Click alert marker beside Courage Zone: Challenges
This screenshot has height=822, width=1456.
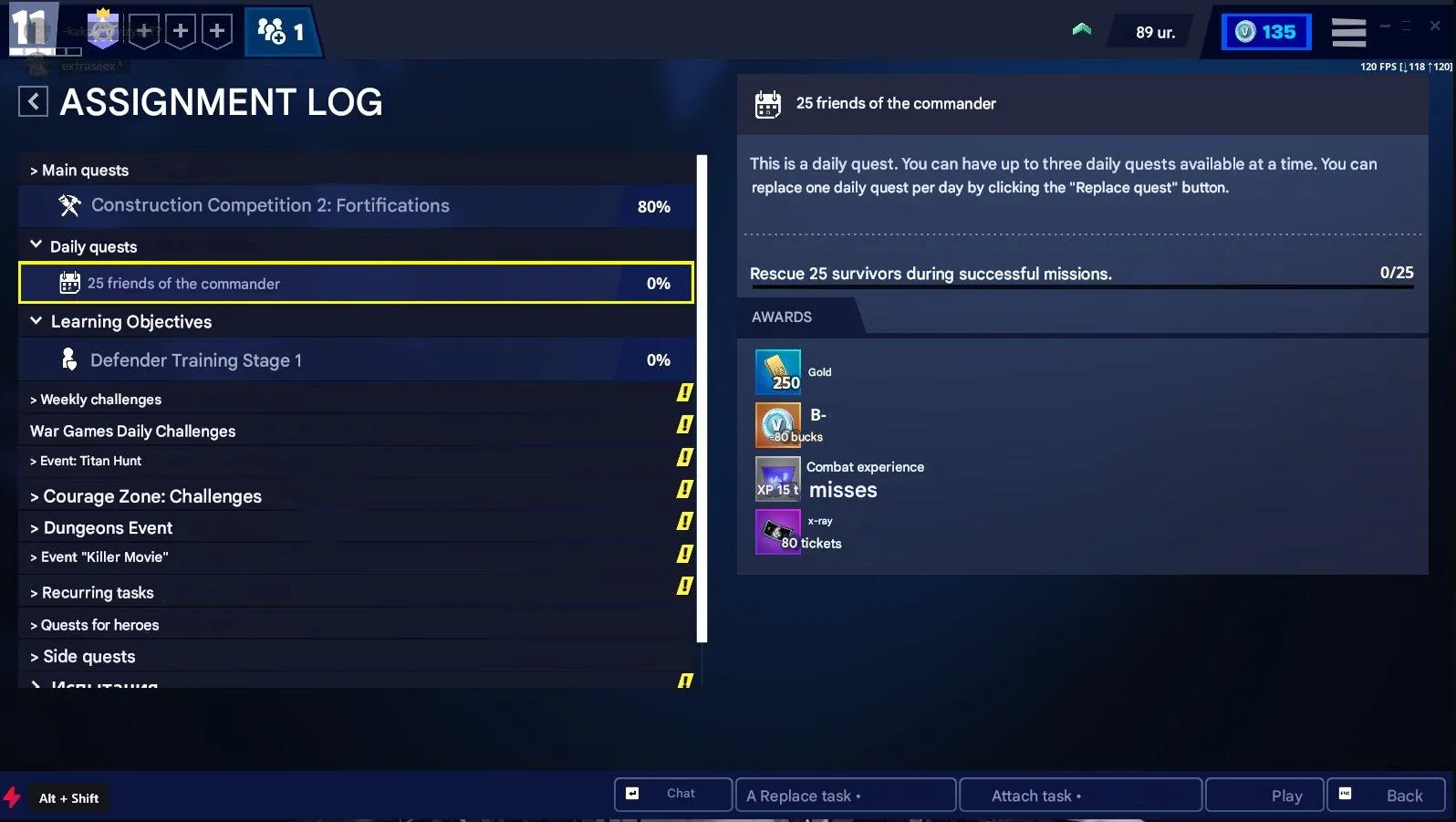684,489
